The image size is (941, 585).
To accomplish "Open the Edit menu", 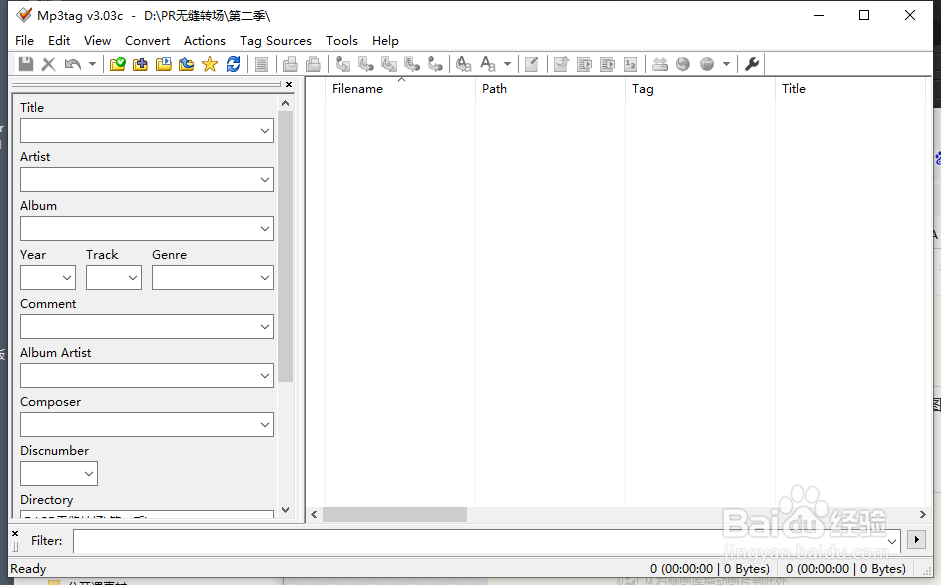I will [x=59, y=40].
